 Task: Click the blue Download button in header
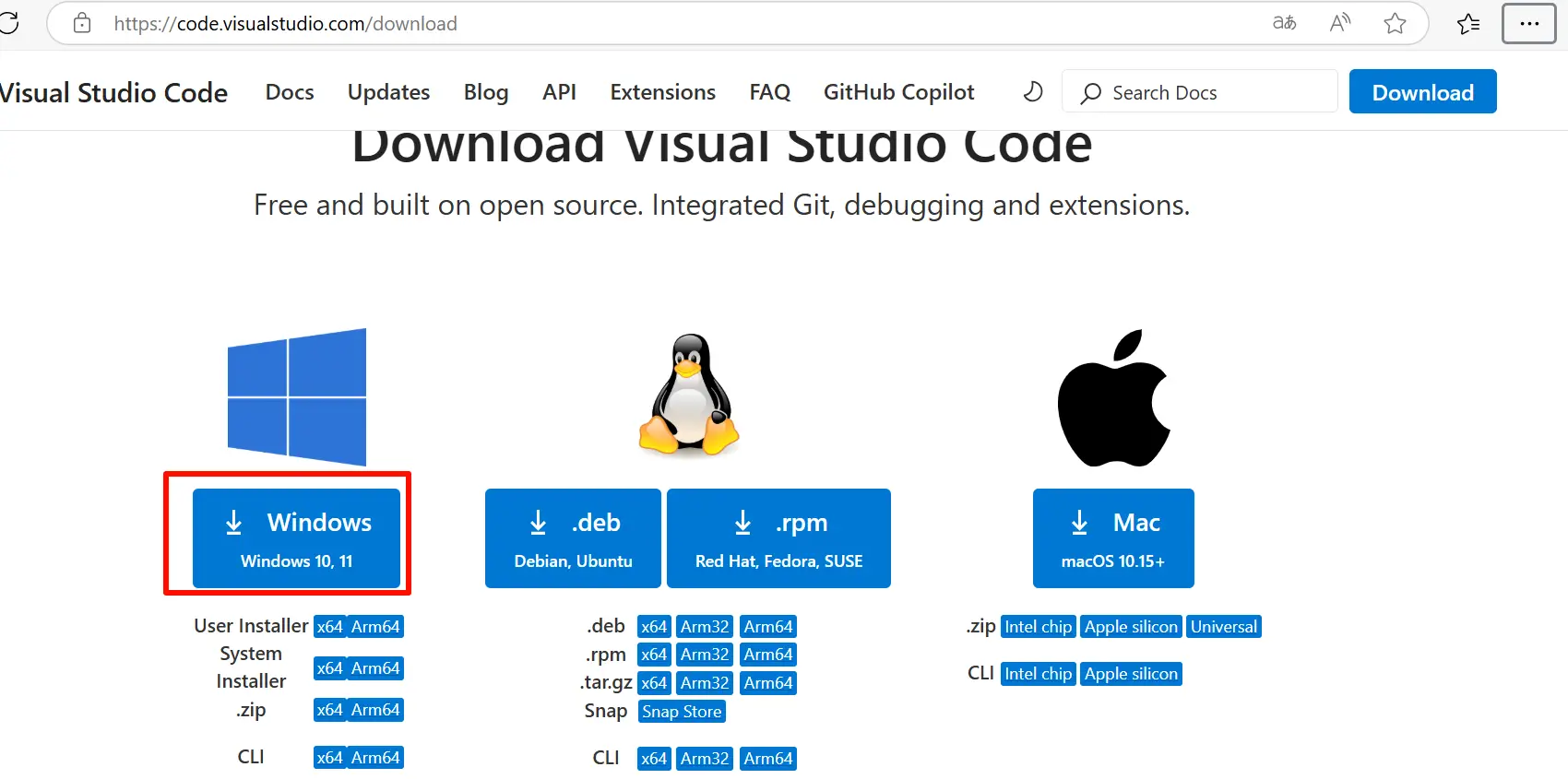point(1422,91)
